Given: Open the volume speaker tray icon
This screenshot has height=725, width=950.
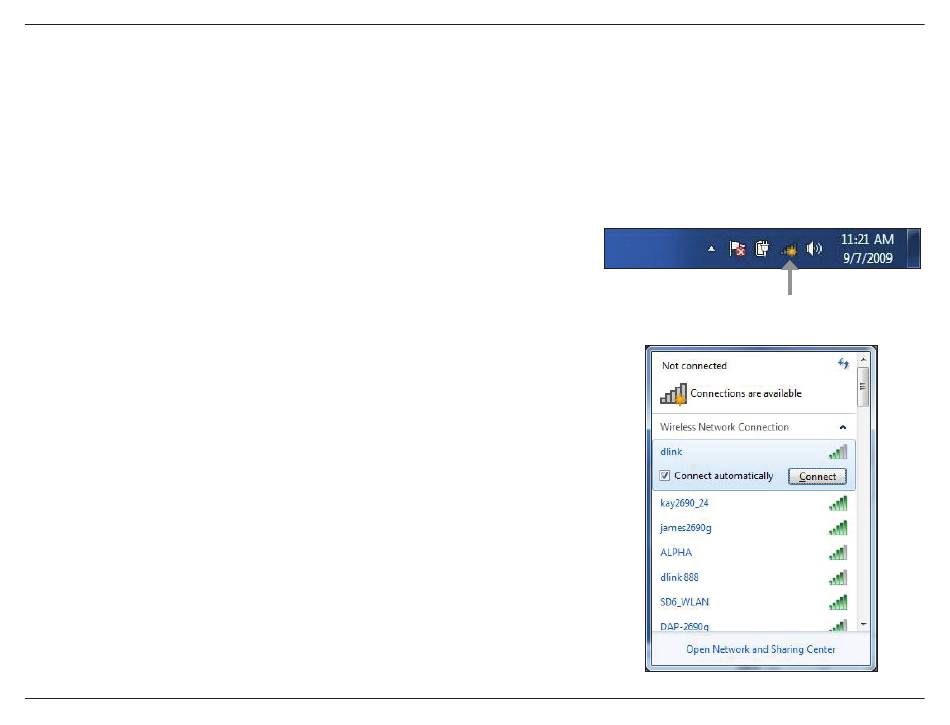Looking at the screenshot, I should 814,249.
